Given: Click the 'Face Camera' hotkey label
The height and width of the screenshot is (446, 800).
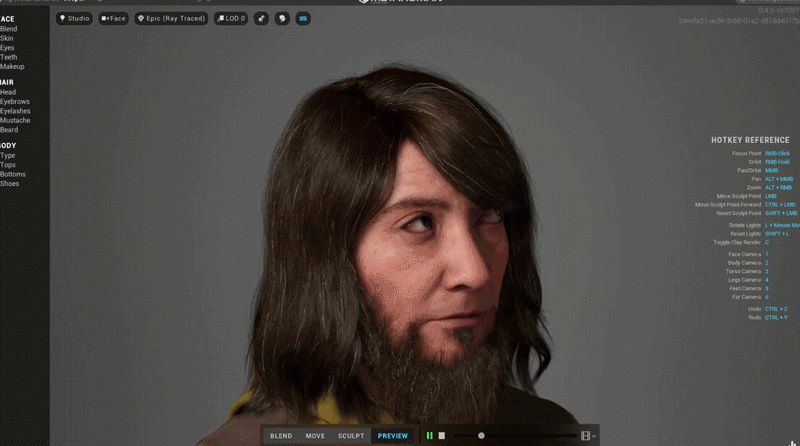Looking at the screenshot, I should pyautogui.click(x=744, y=254).
